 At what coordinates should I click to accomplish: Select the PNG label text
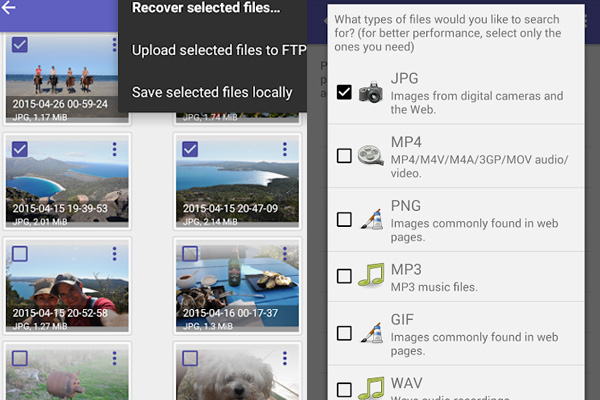pos(406,206)
